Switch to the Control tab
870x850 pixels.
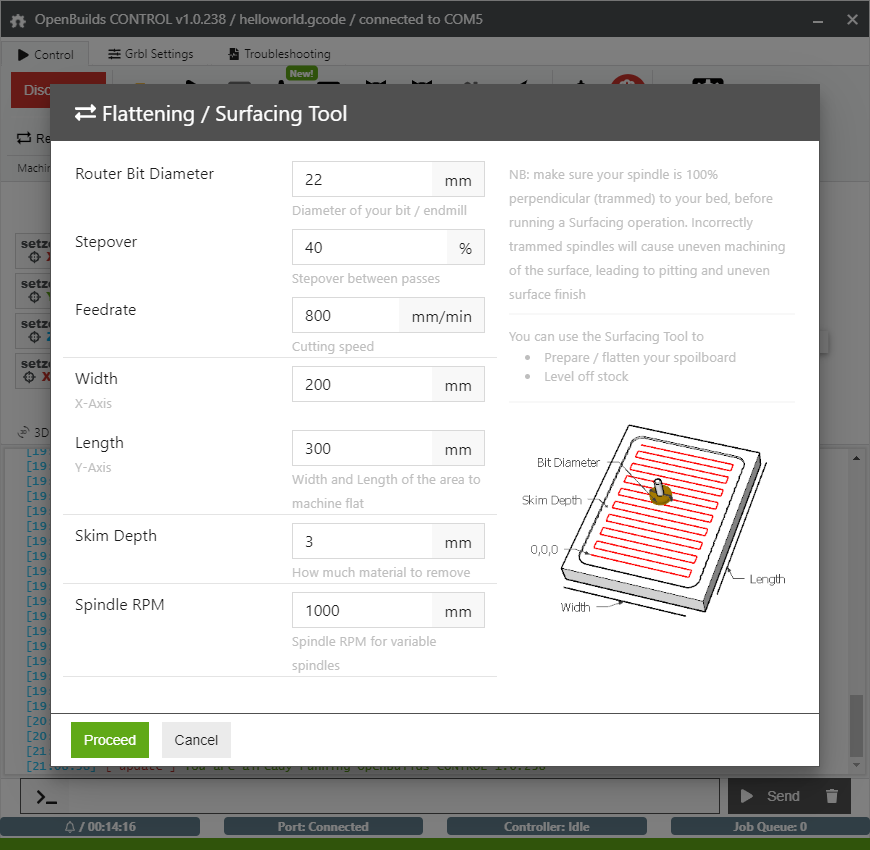point(46,54)
